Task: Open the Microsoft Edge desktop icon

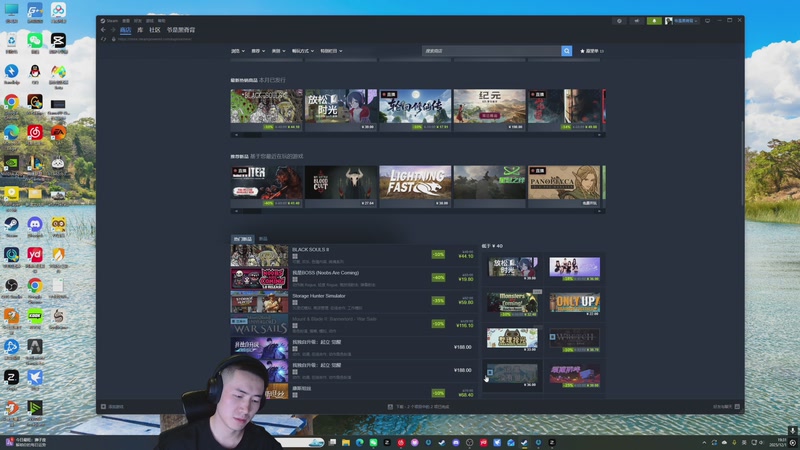Action: (x=11, y=134)
